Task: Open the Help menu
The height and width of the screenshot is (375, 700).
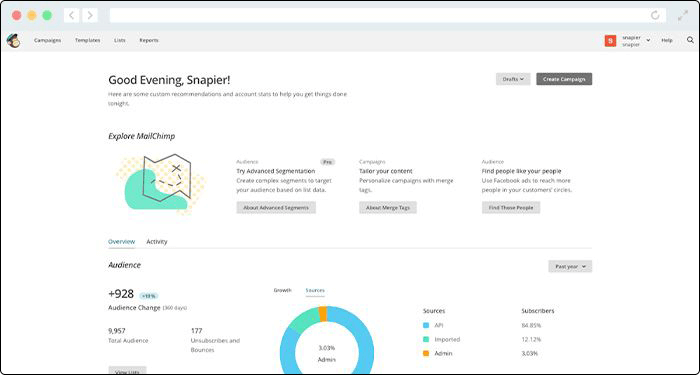Action: point(667,41)
